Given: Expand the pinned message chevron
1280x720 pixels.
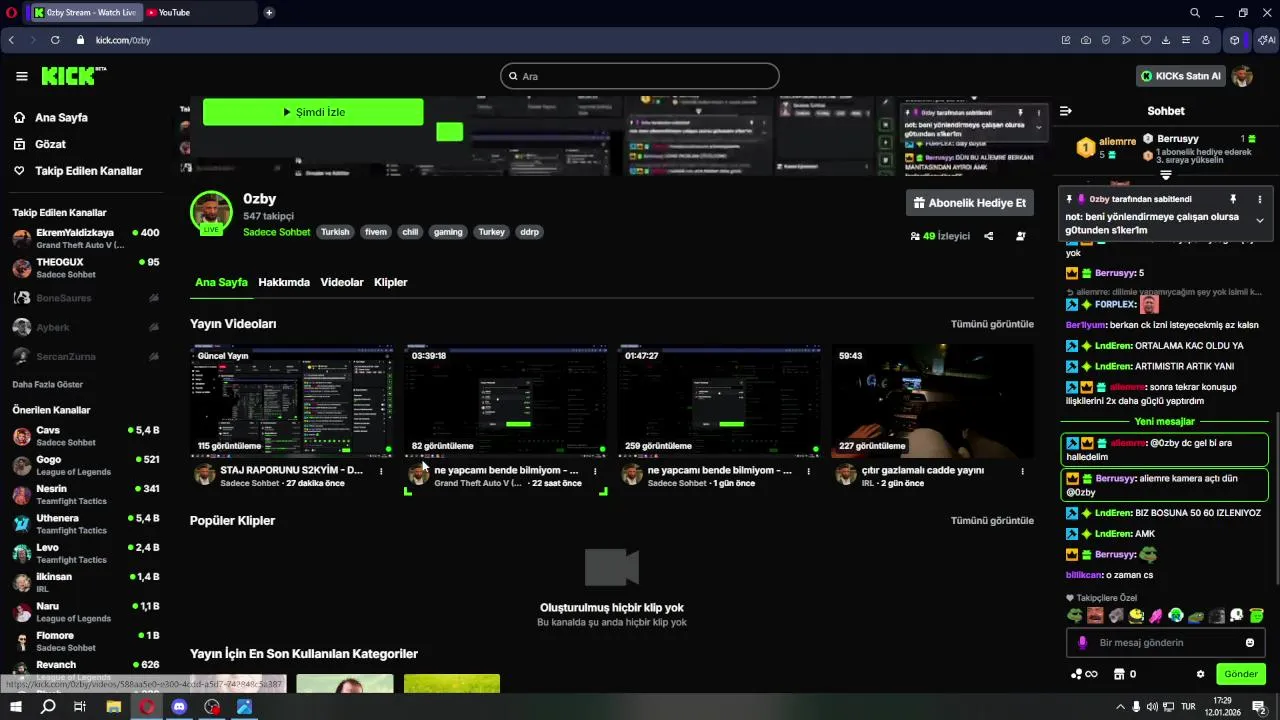Looking at the screenshot, I should point(1260,221).
